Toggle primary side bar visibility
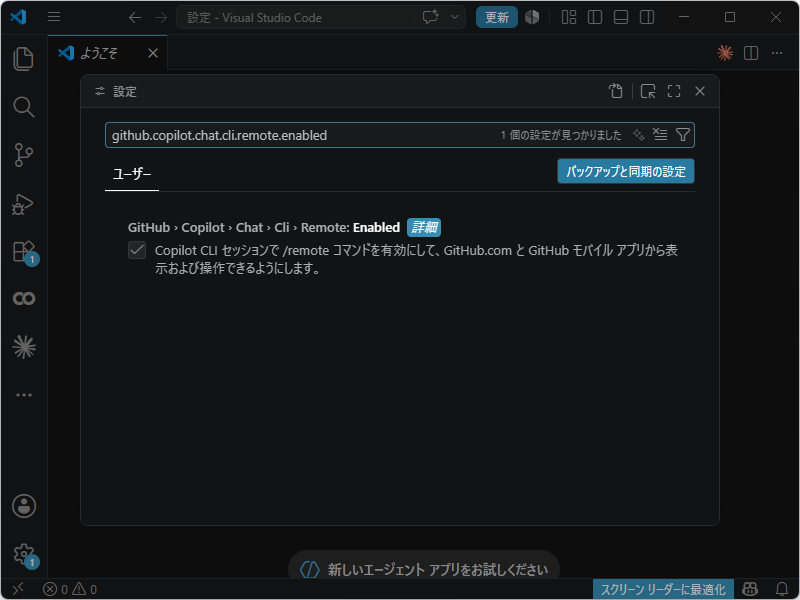This screenshot has width=800, height=600. pyautogui.click(x=595, y=17)
